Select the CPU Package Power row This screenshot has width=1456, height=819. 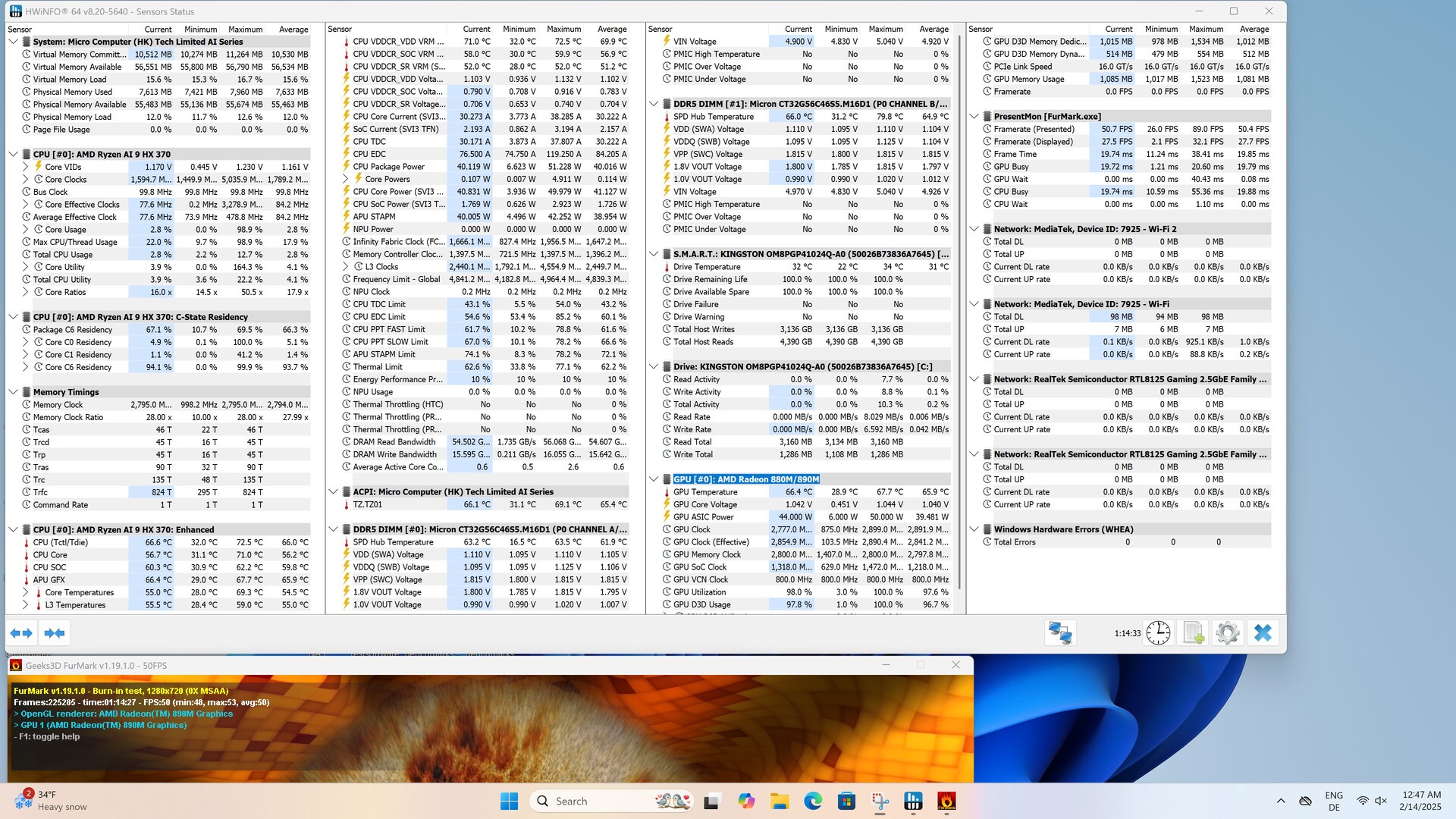388,167
